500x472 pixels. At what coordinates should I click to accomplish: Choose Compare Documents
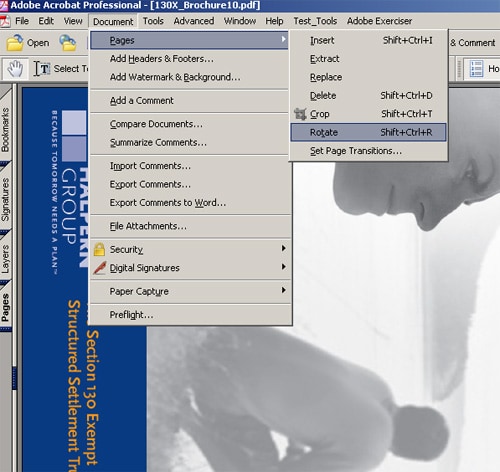[x=190, y=124]
